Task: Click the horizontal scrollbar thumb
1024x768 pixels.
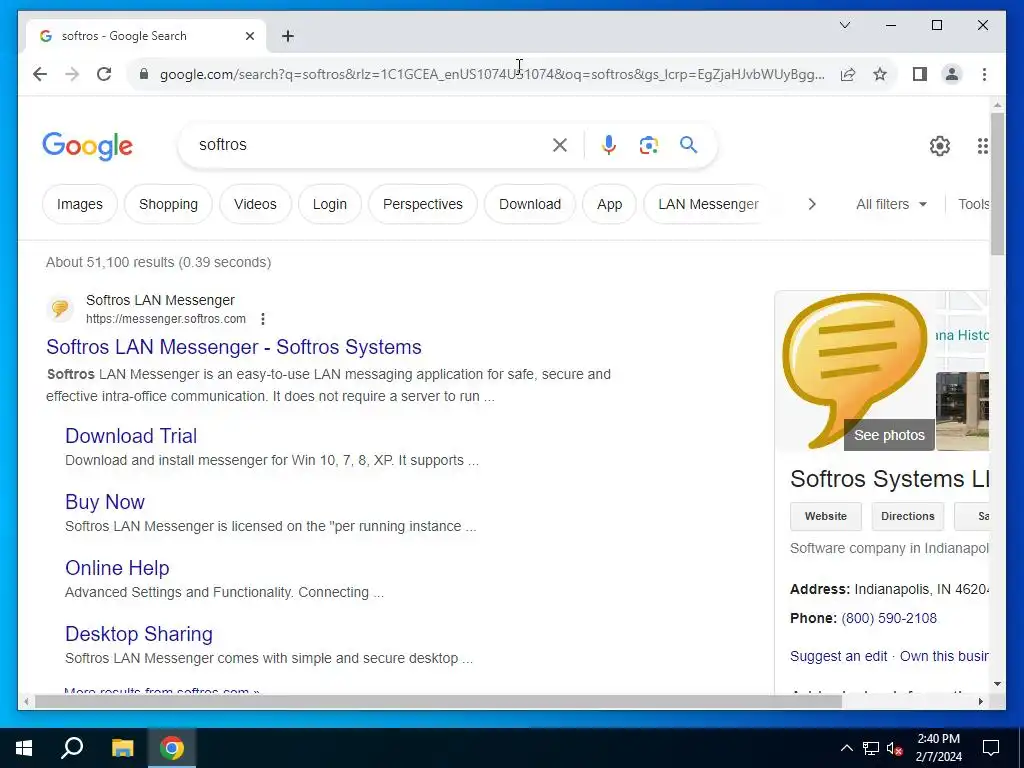Action: (438, 701)
